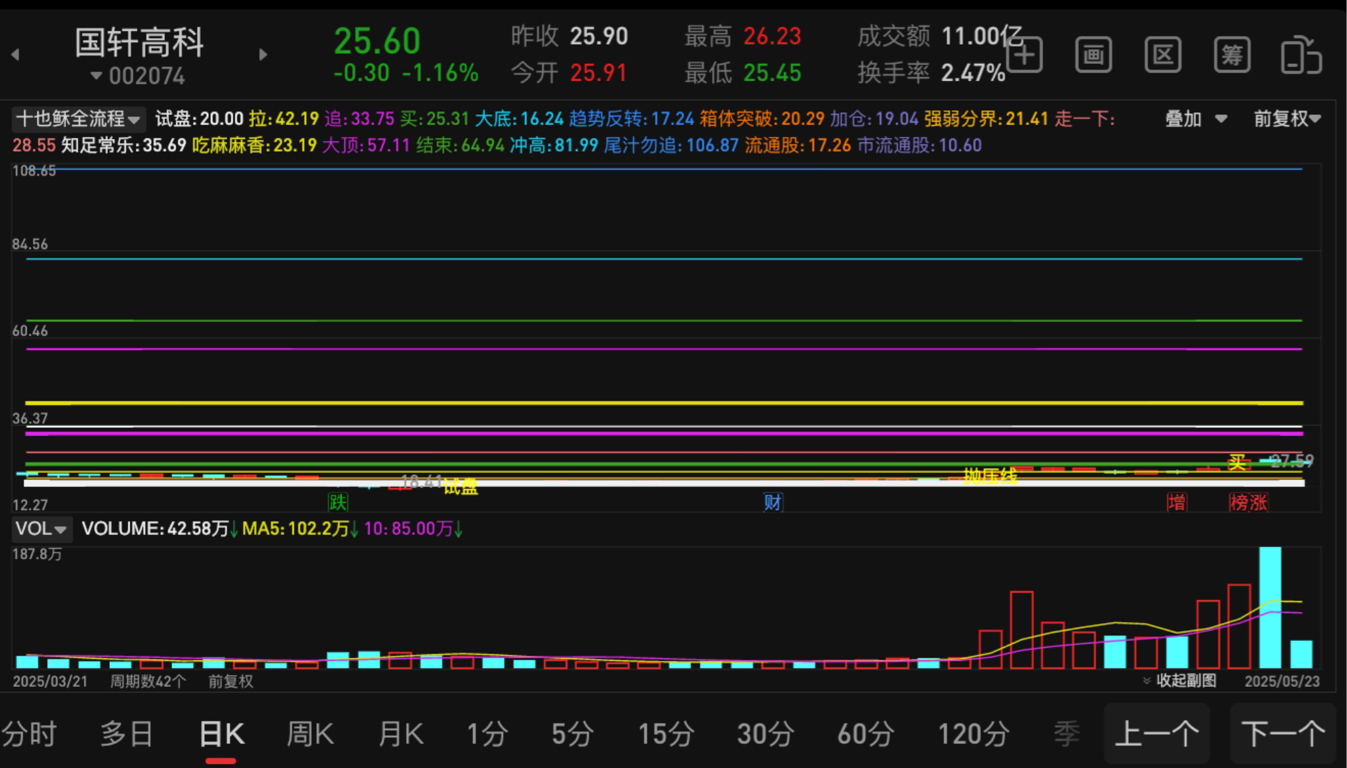Click the 上一个 previous button
The image size is (1347, 768).
[1157, 734]
